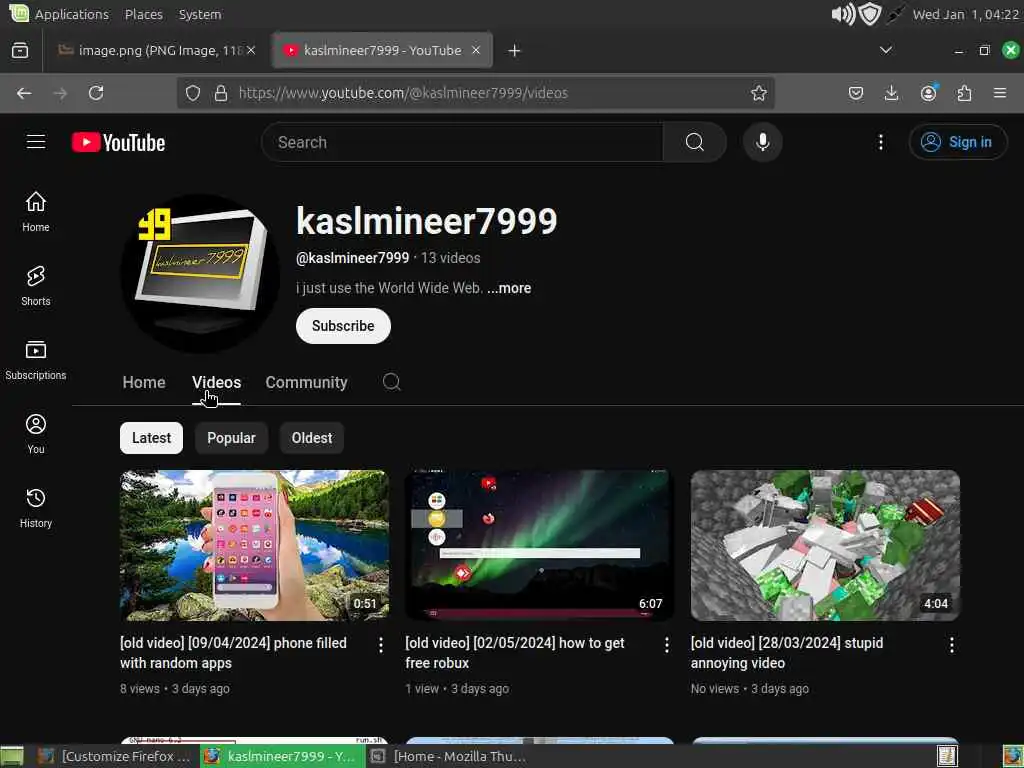Click the search magnifier button
The width and height of the screenshot is (1024, 768).
695,142
